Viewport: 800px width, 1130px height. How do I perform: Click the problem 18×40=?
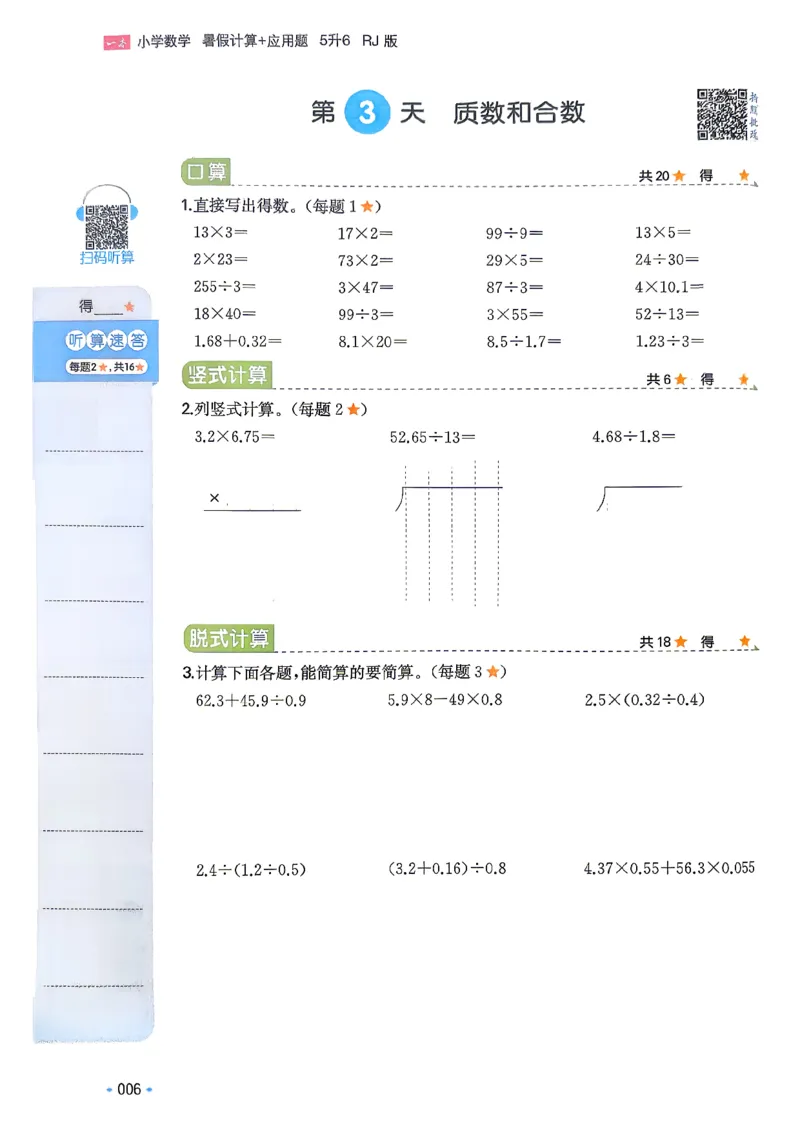pos(224,313)
